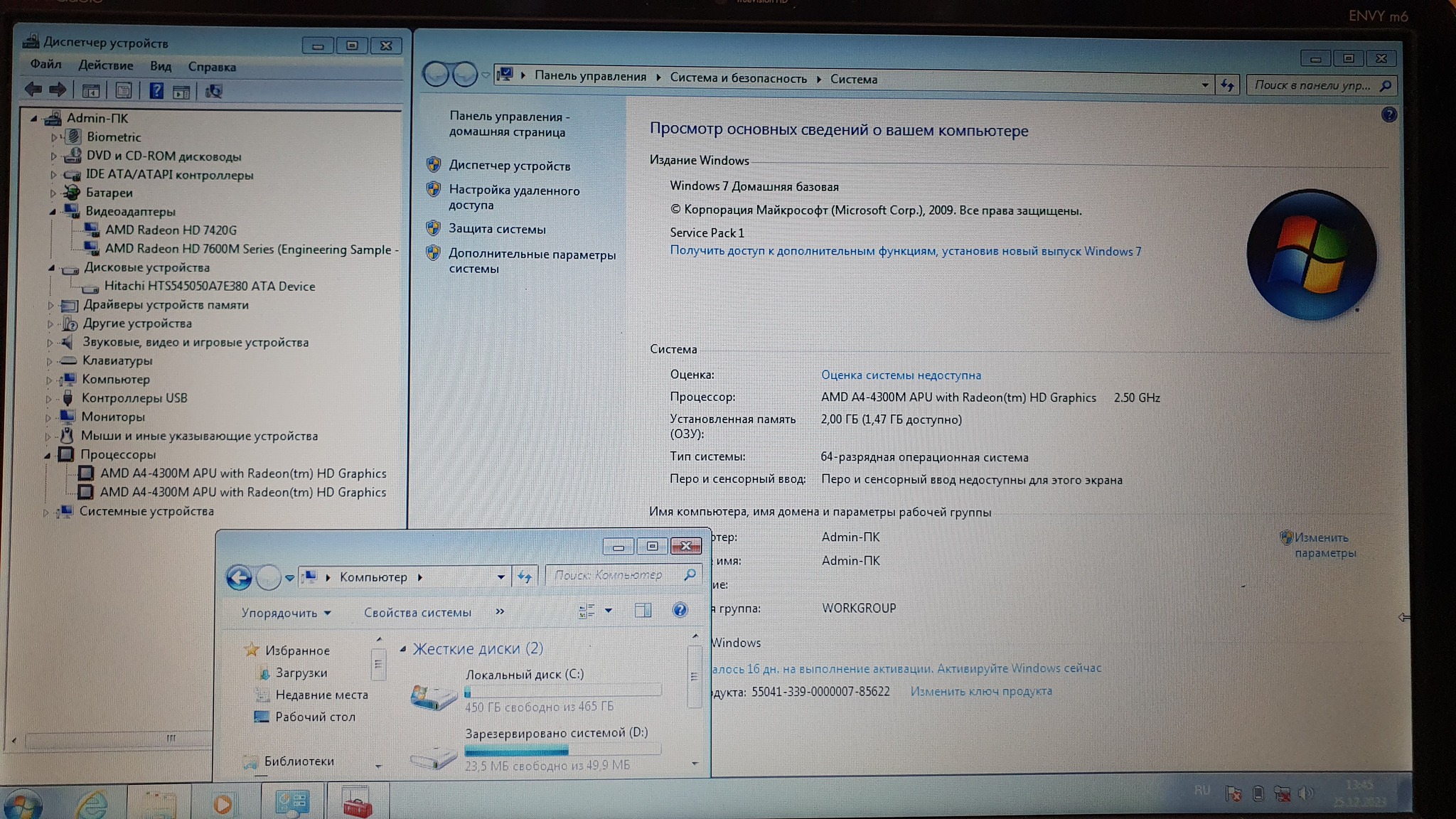Open the Вид menu in Device Manager
Screen dimensions: 1456x819
click(x=160, y=66)
